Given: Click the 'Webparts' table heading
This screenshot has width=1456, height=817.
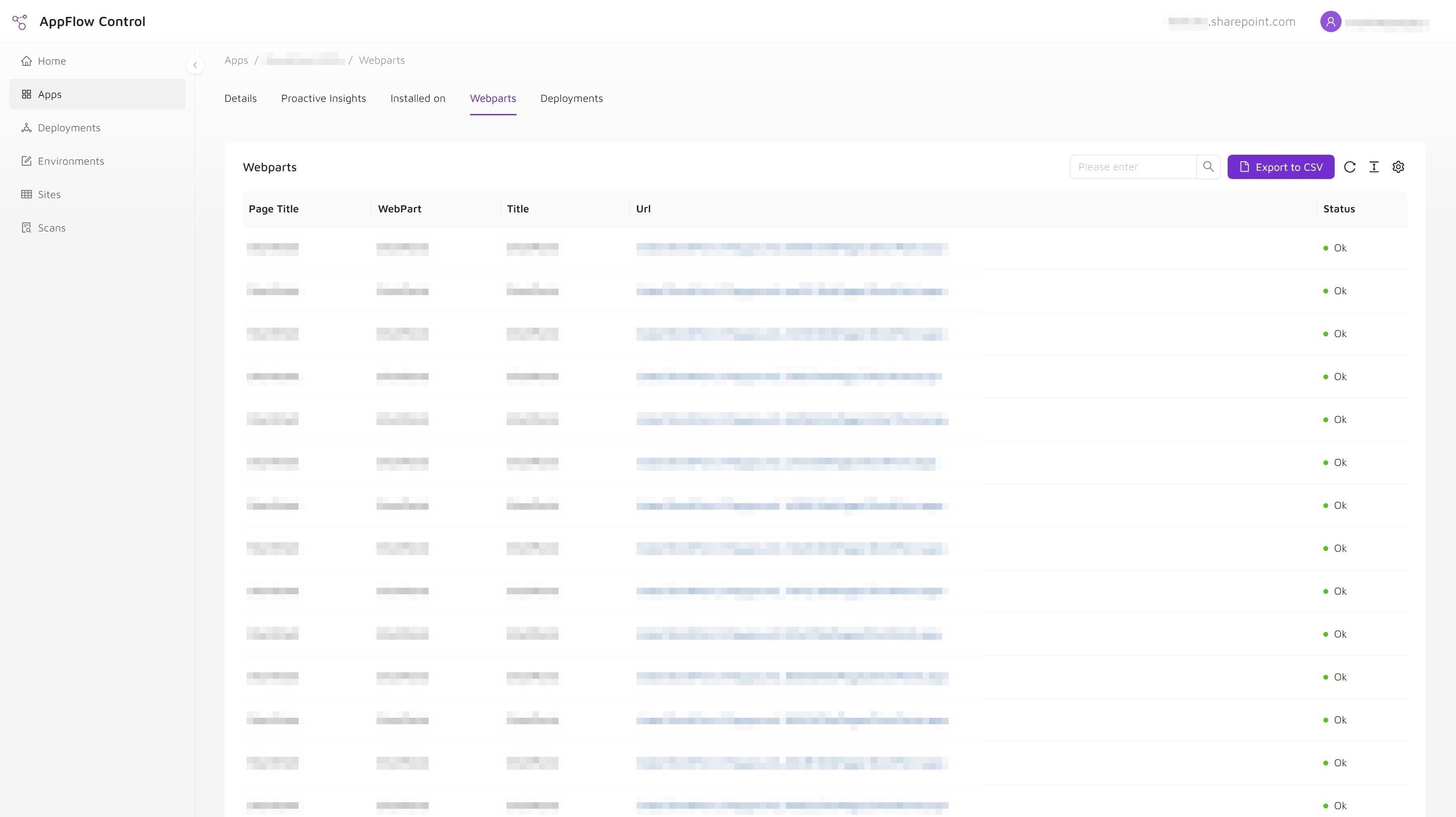Looking at the screenshot, I should coord(270,167).
